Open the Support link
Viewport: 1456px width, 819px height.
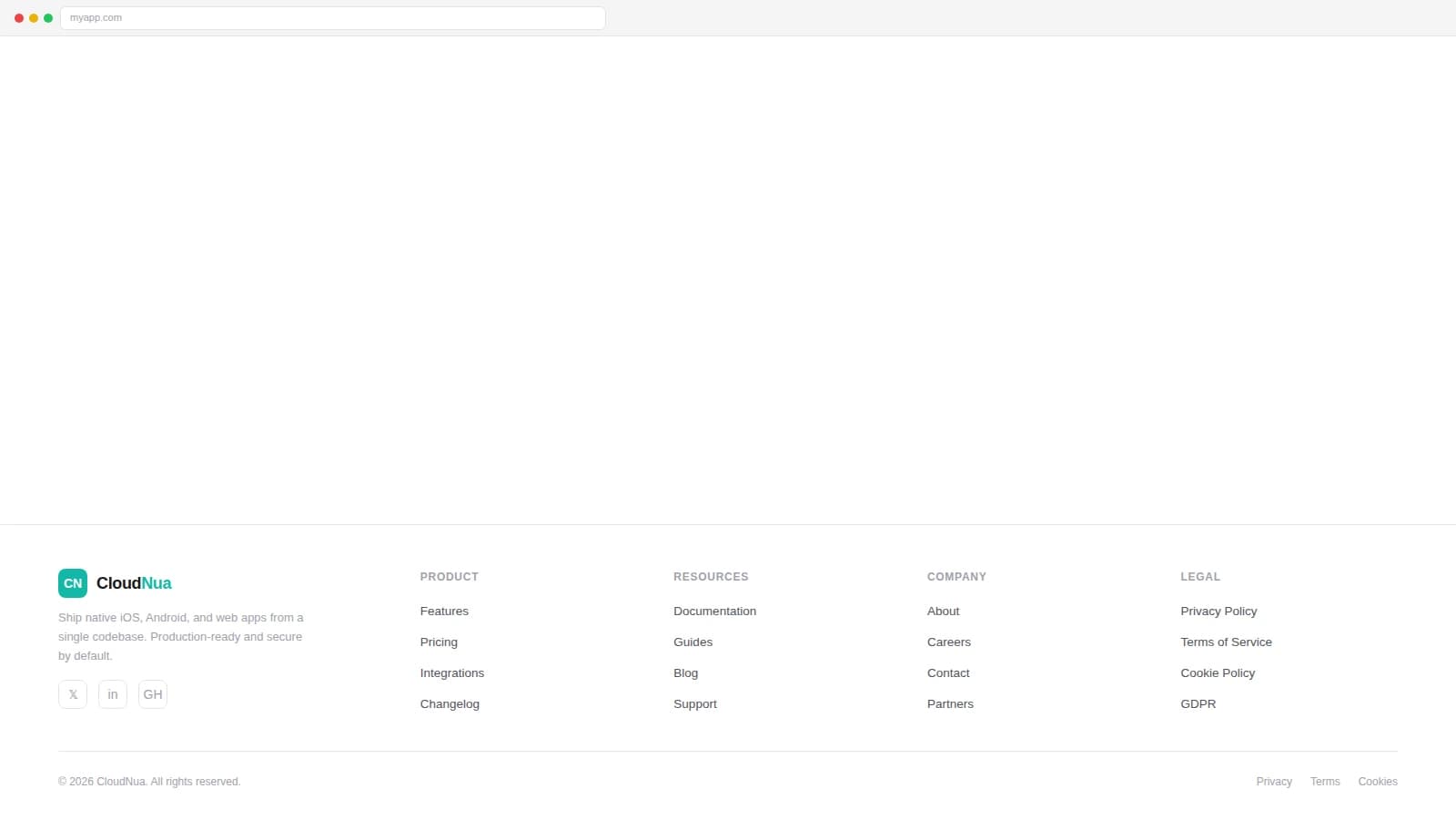(x=695, y=704)
